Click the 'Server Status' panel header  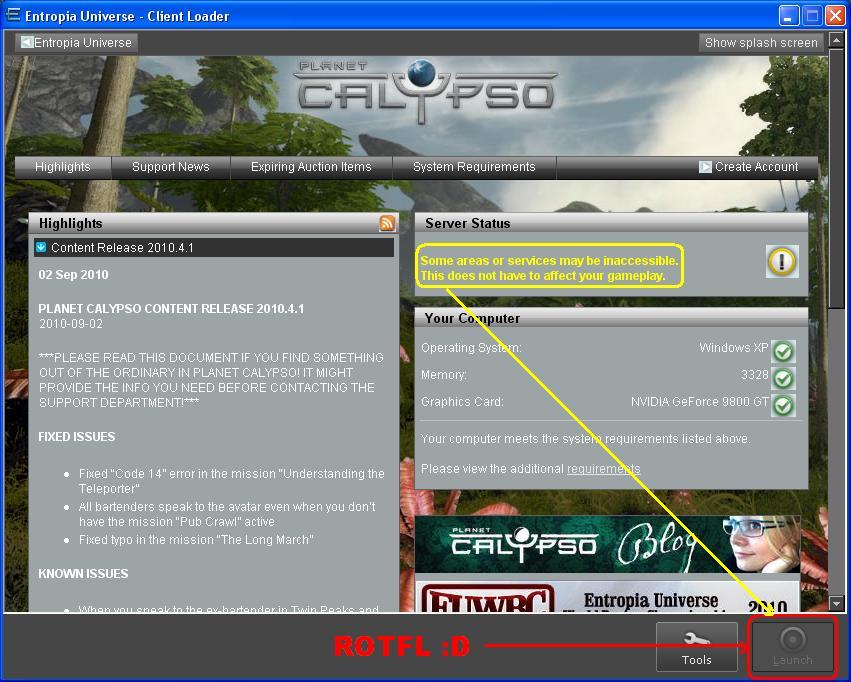[611, 223]
